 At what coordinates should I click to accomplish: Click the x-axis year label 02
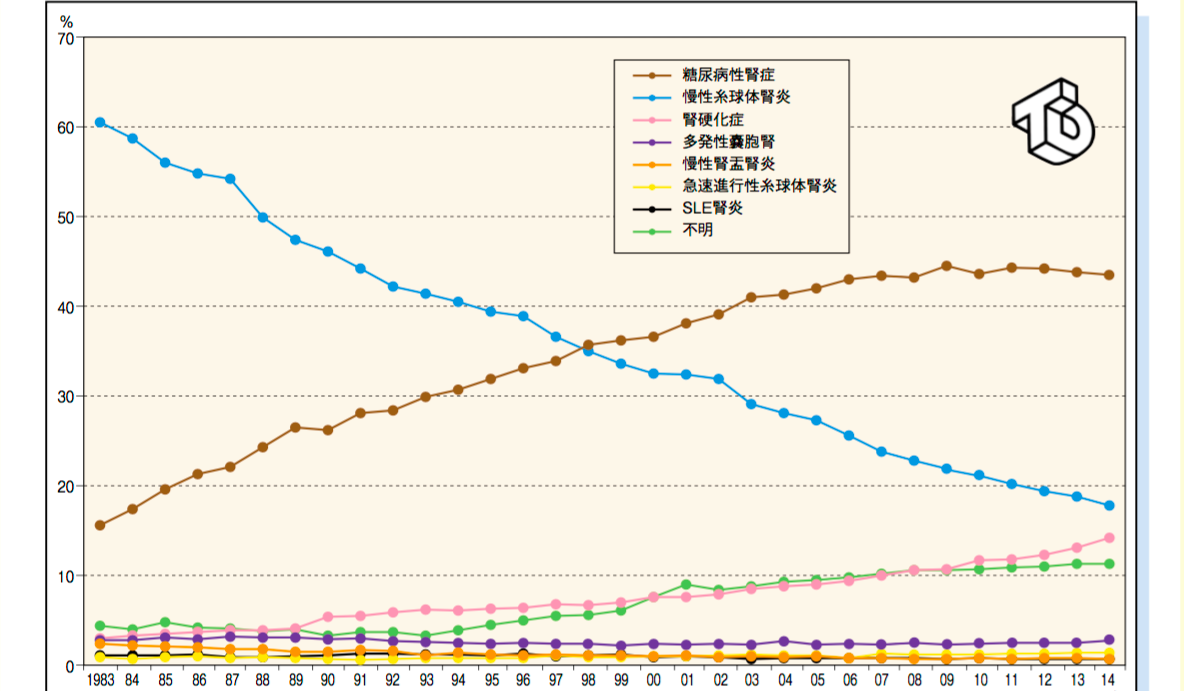click(720, 680)
